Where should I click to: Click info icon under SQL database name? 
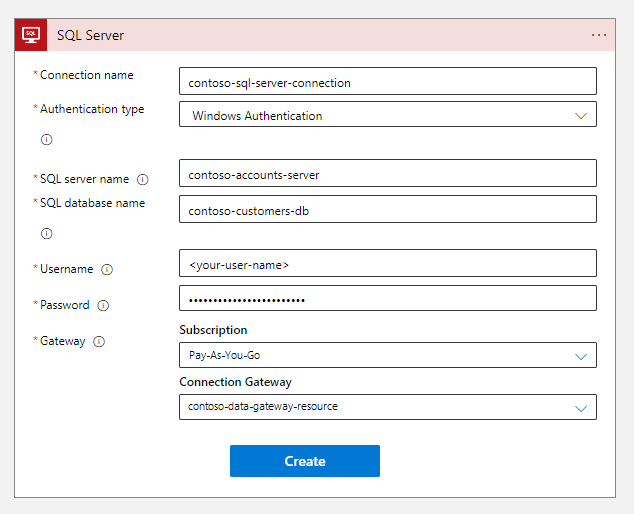(46, 233)
